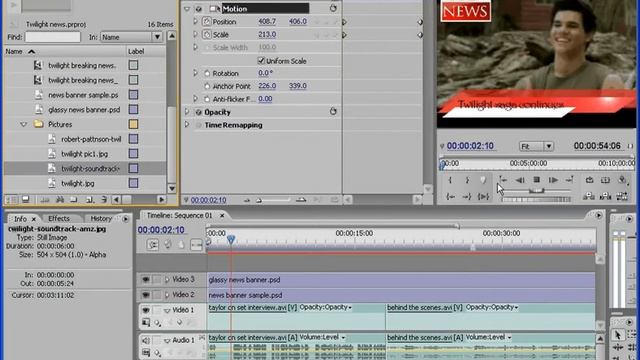The image size is (640, 360).
Task: Expand the Video 3 track
Action: click(167, 280)
